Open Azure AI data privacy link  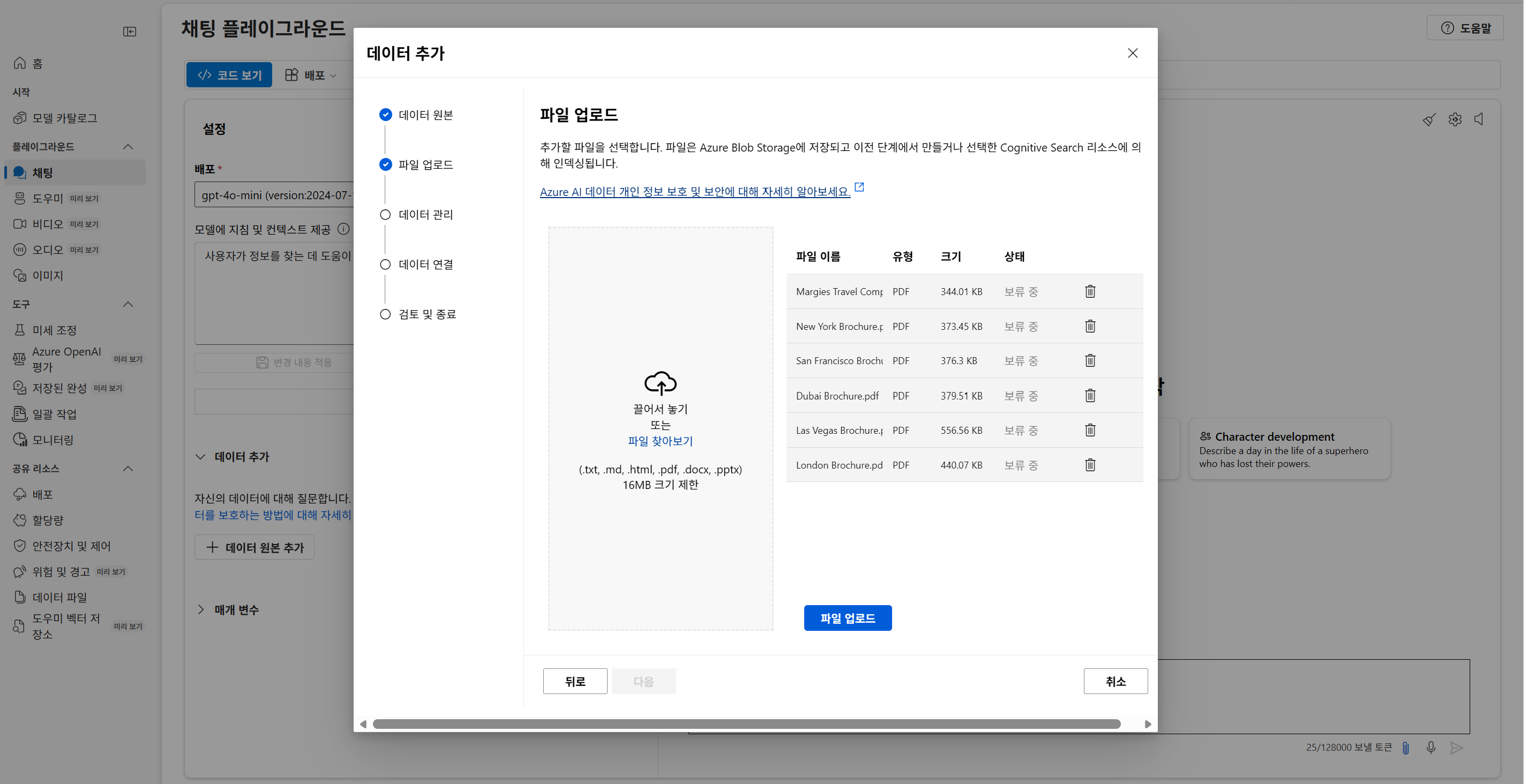(x=695, y=191)
